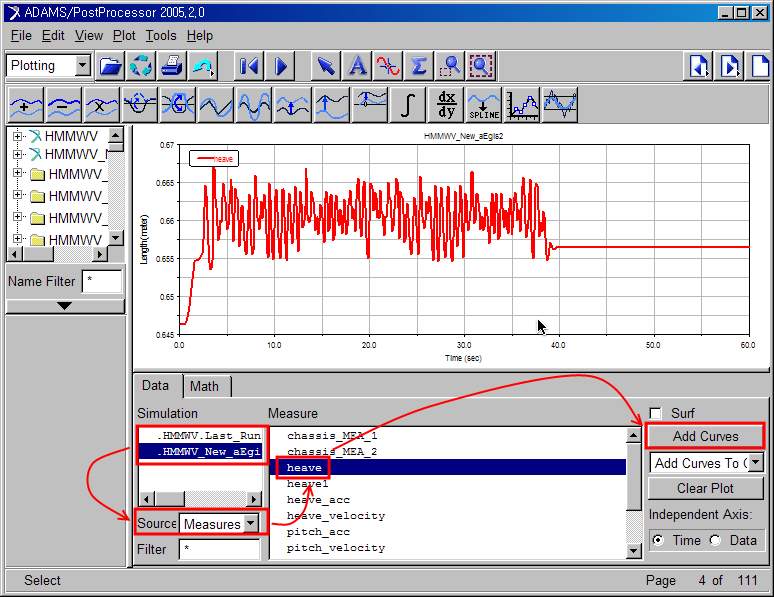The width and height of the screenshot is (774, 597).
Task: Open the Plot menu
Action: 124,35
